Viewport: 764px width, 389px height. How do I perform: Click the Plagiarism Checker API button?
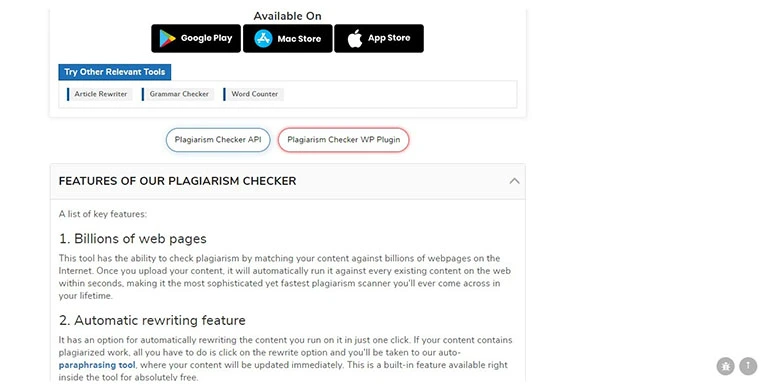[218, 140]
